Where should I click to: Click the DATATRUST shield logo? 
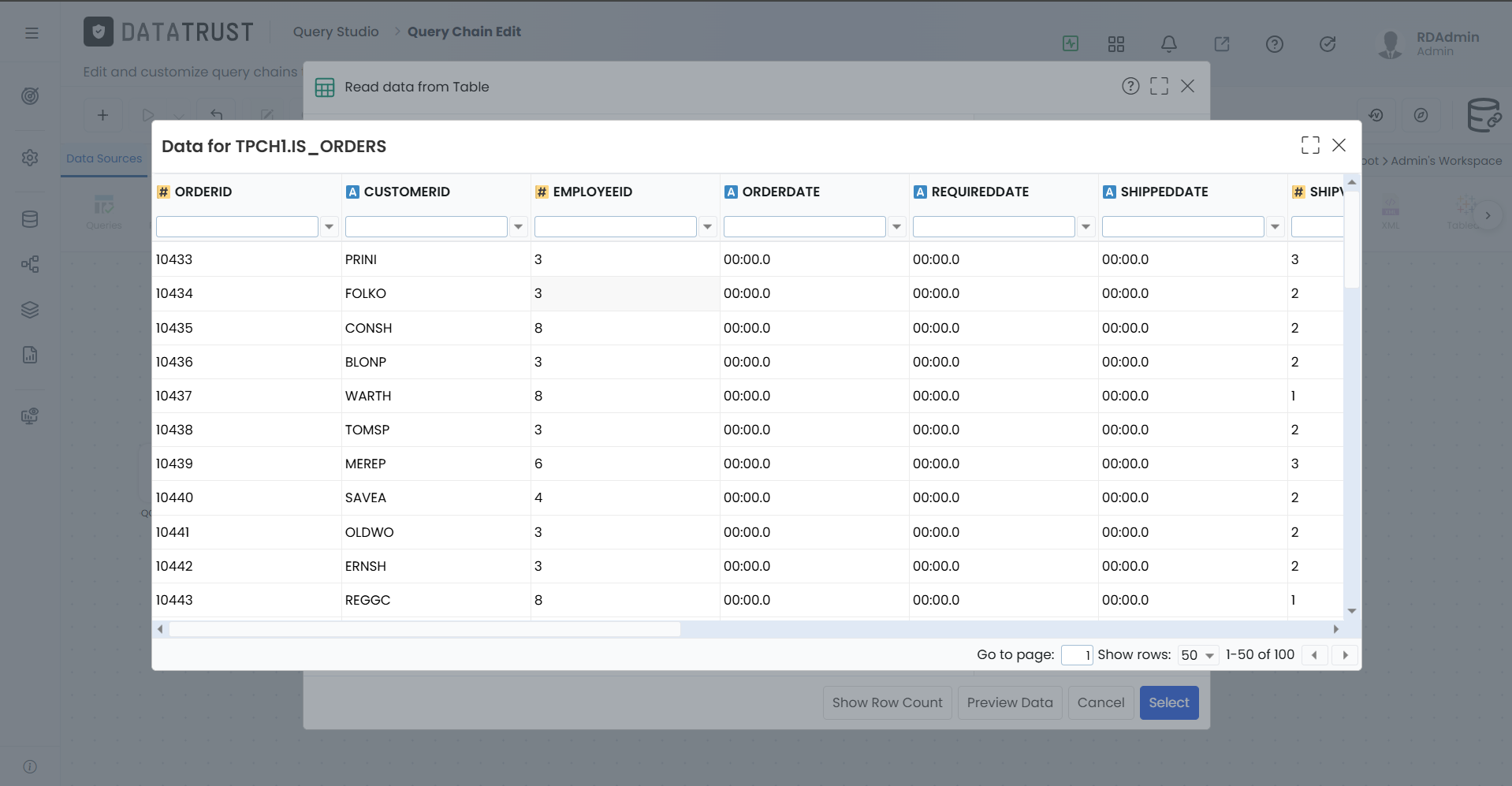99,32
